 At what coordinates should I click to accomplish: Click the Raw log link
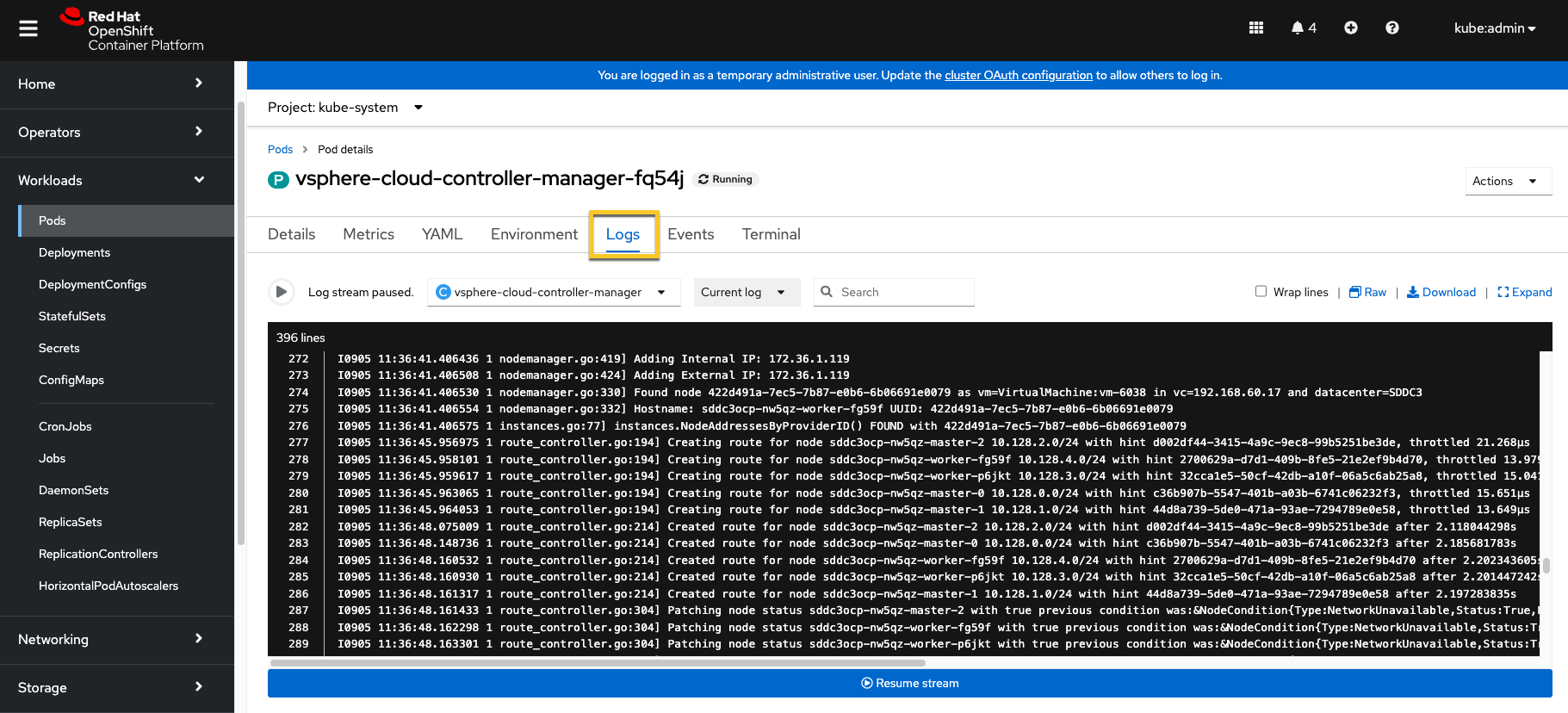point(1367,292)
